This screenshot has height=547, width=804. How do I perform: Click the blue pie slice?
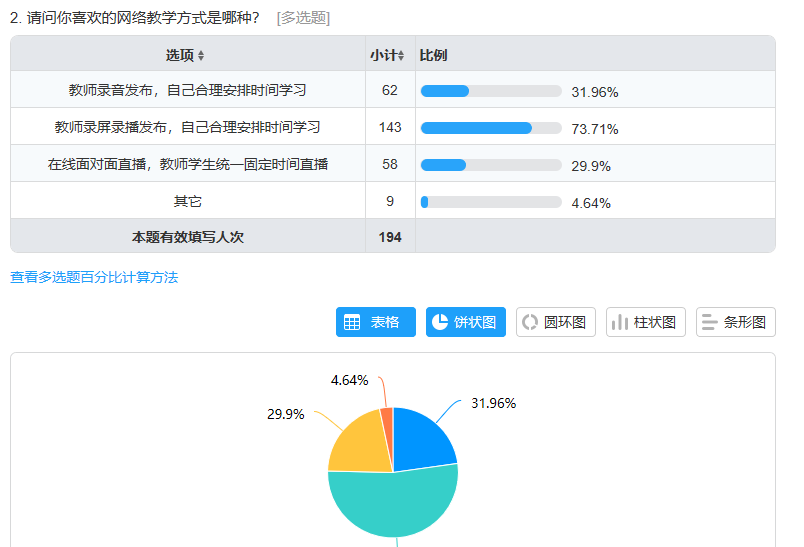[420, 443]
